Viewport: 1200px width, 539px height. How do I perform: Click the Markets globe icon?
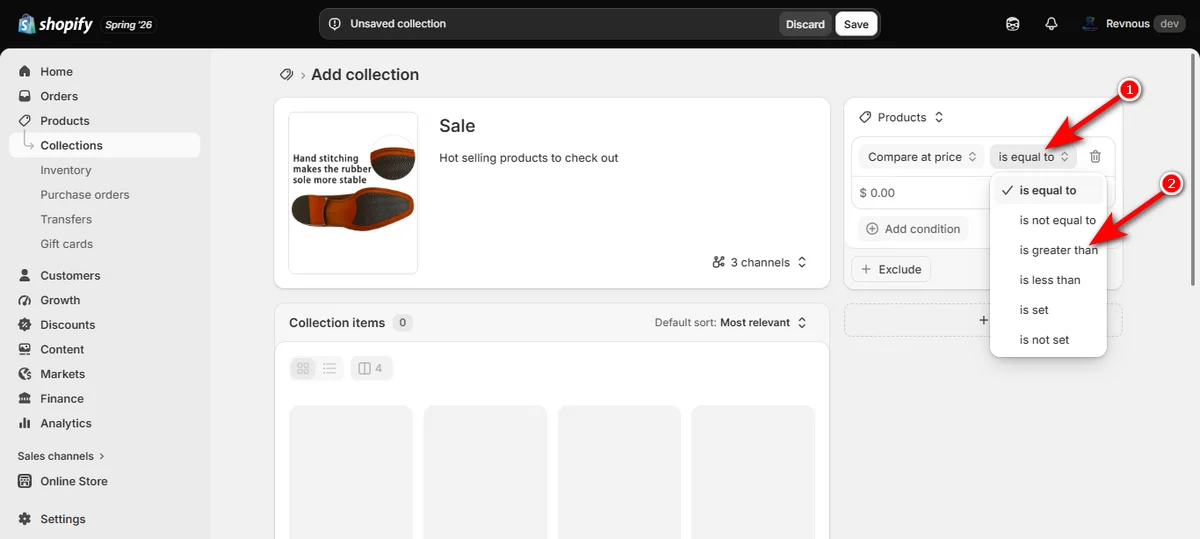[25, 374]
